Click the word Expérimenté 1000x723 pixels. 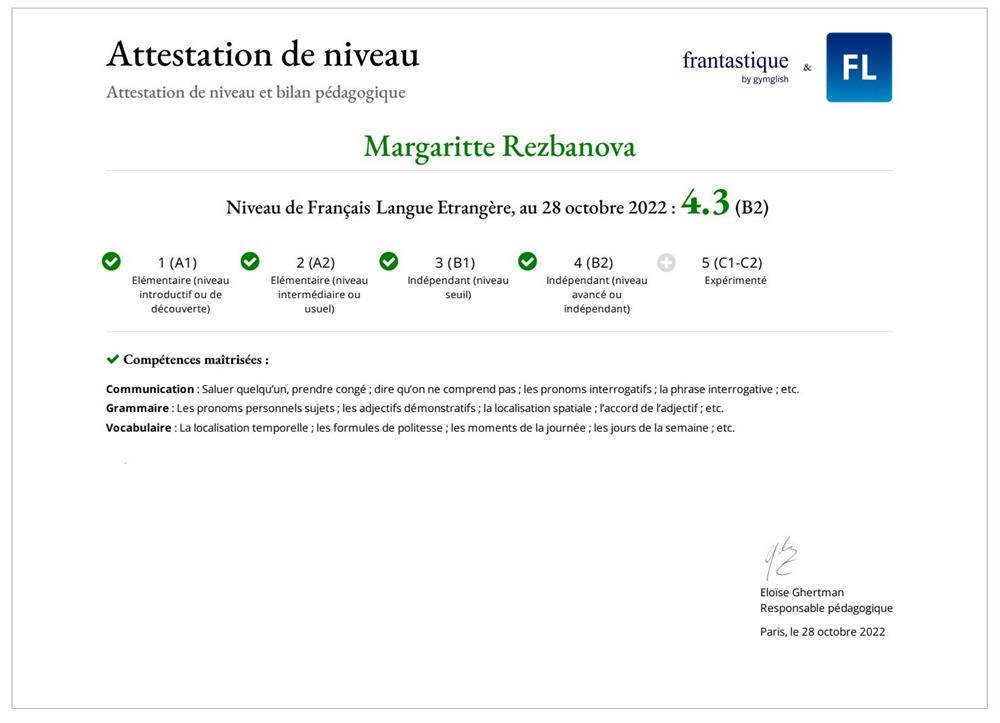pyautogui.click(x=735, y=281)
